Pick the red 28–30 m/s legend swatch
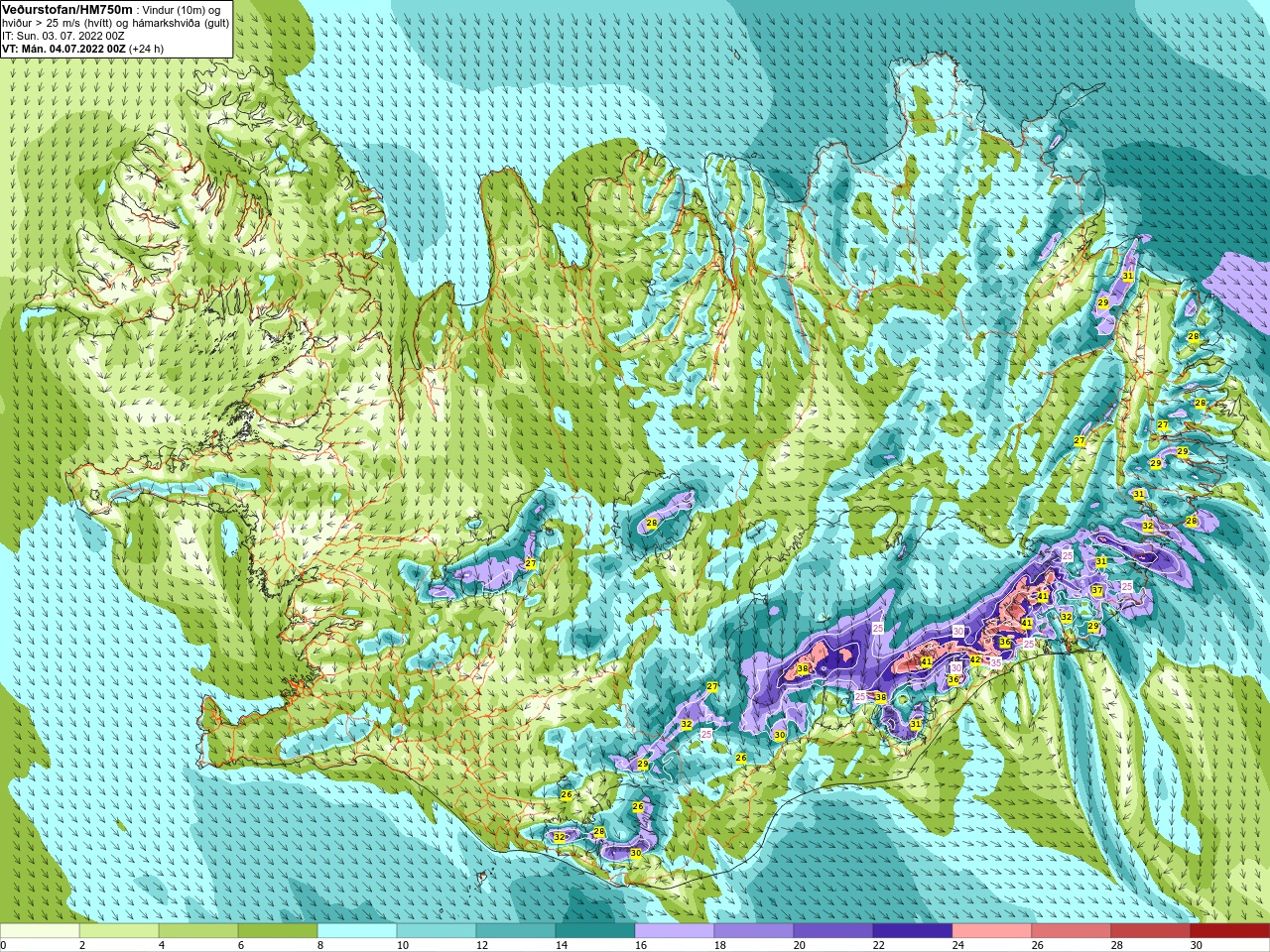The width and height of the screenshot is (1270, 952). [1151, 931]
